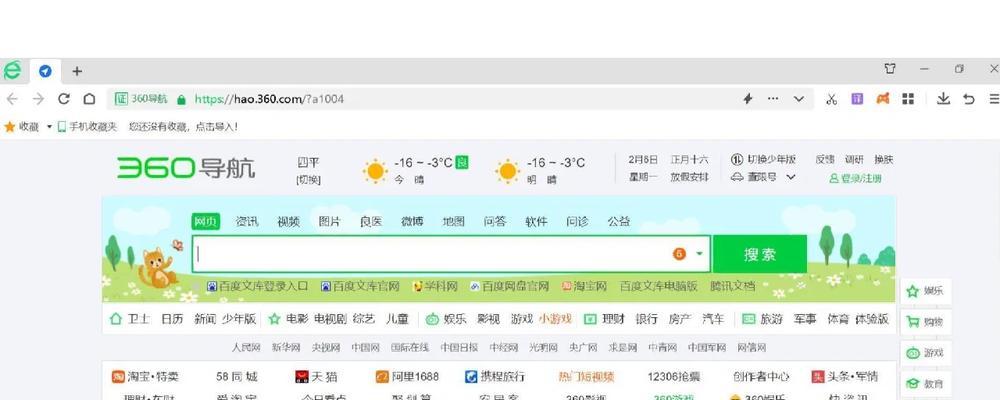Open the browser main menu icon
The height and width of the screenshot is (400, 1000).
pyautogui.click(x=994, y=99)
